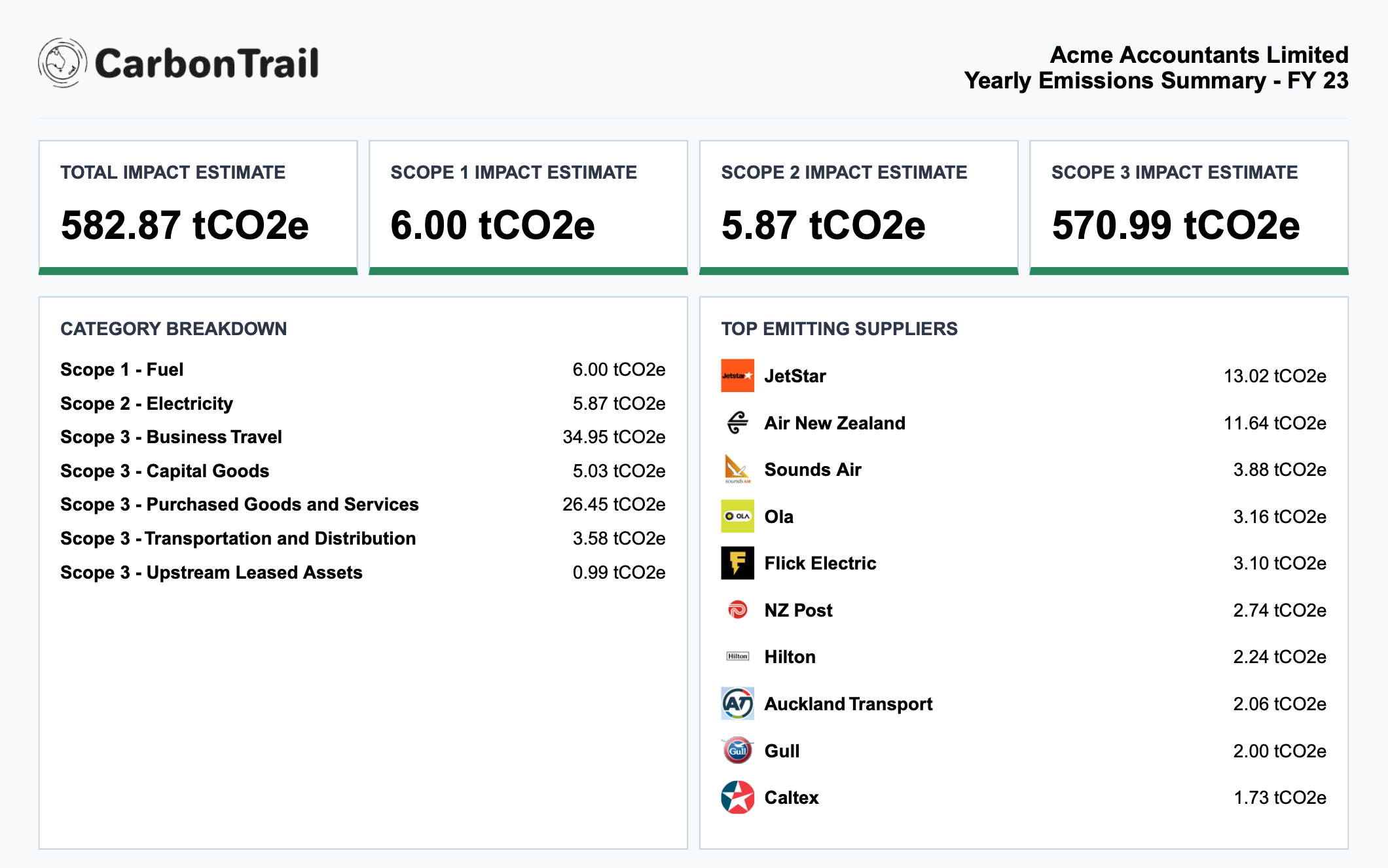Click the Air New Zealand koru logo
Viewport: 1388px width, 868px height.
pyautogui.click(x=737, y=423)
